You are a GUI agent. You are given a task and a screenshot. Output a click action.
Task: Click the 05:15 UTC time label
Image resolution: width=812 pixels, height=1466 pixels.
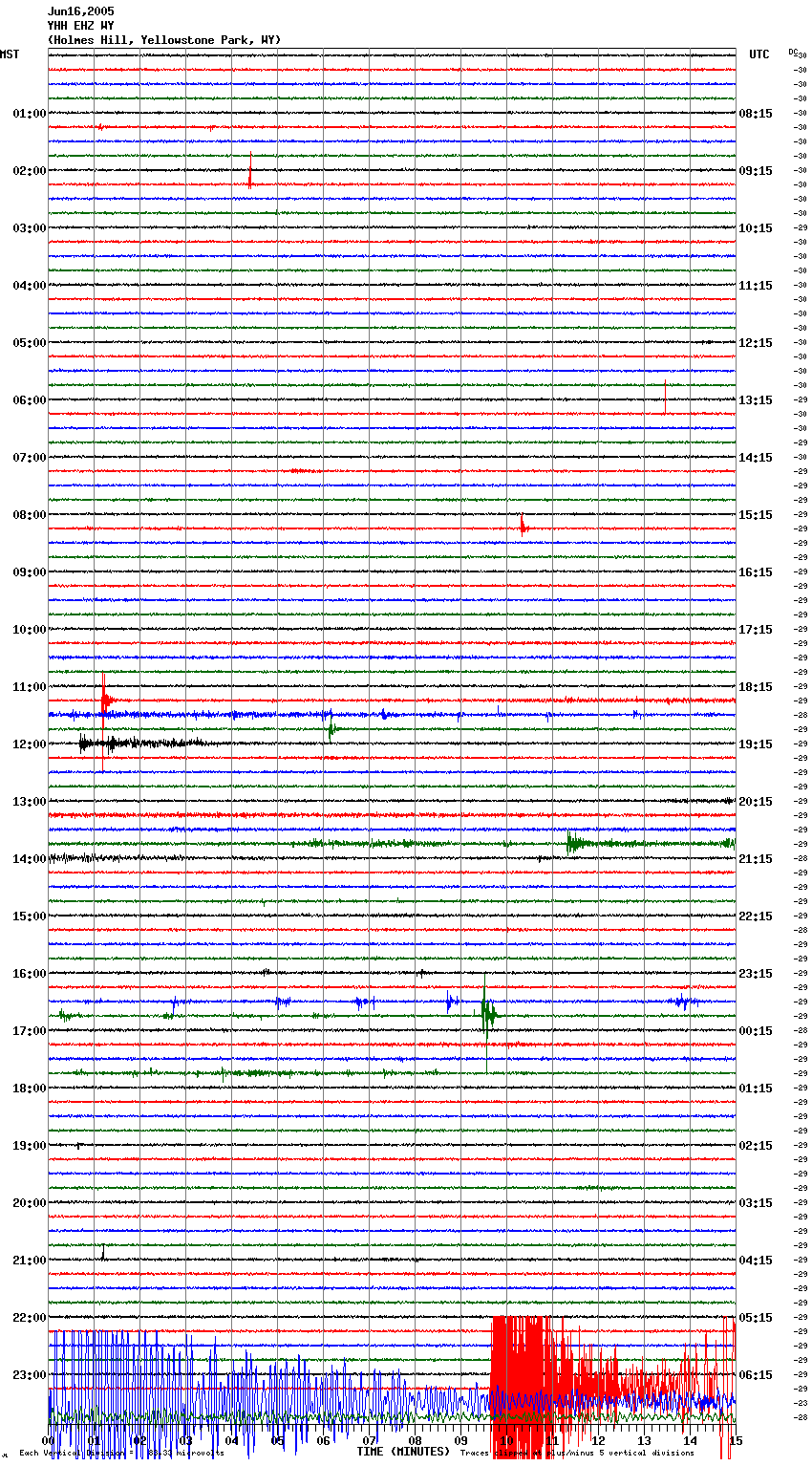point(756,1318)
